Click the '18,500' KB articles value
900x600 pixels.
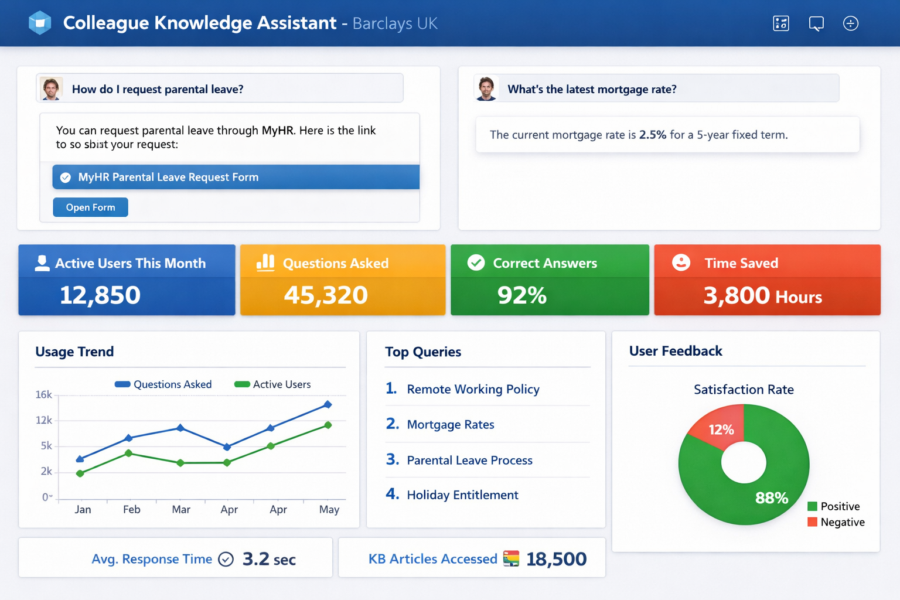556,559
